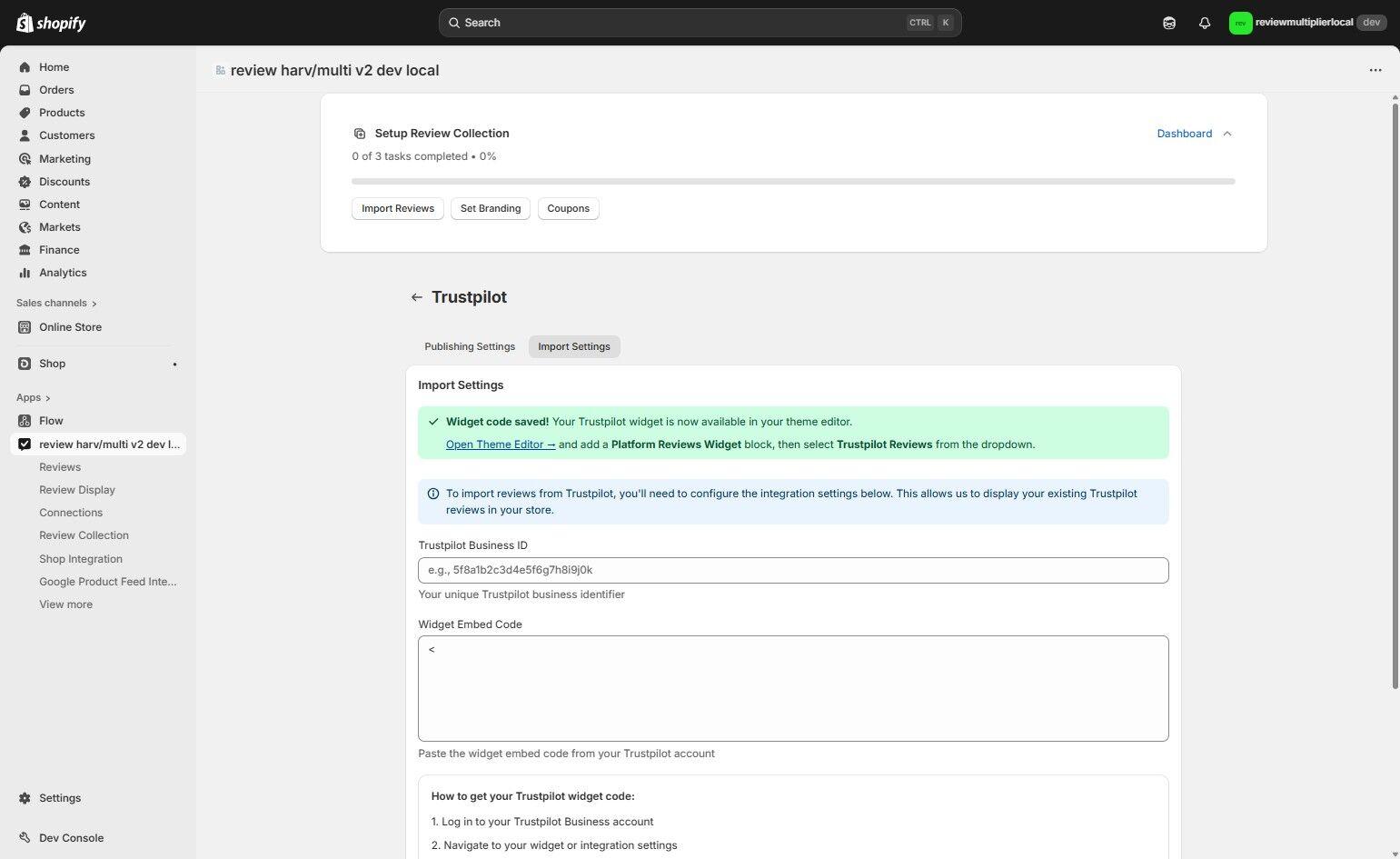The height and width of the screenshot is (859, 1400).
Task: Click the Flow app icon
Action: [25, 421]
